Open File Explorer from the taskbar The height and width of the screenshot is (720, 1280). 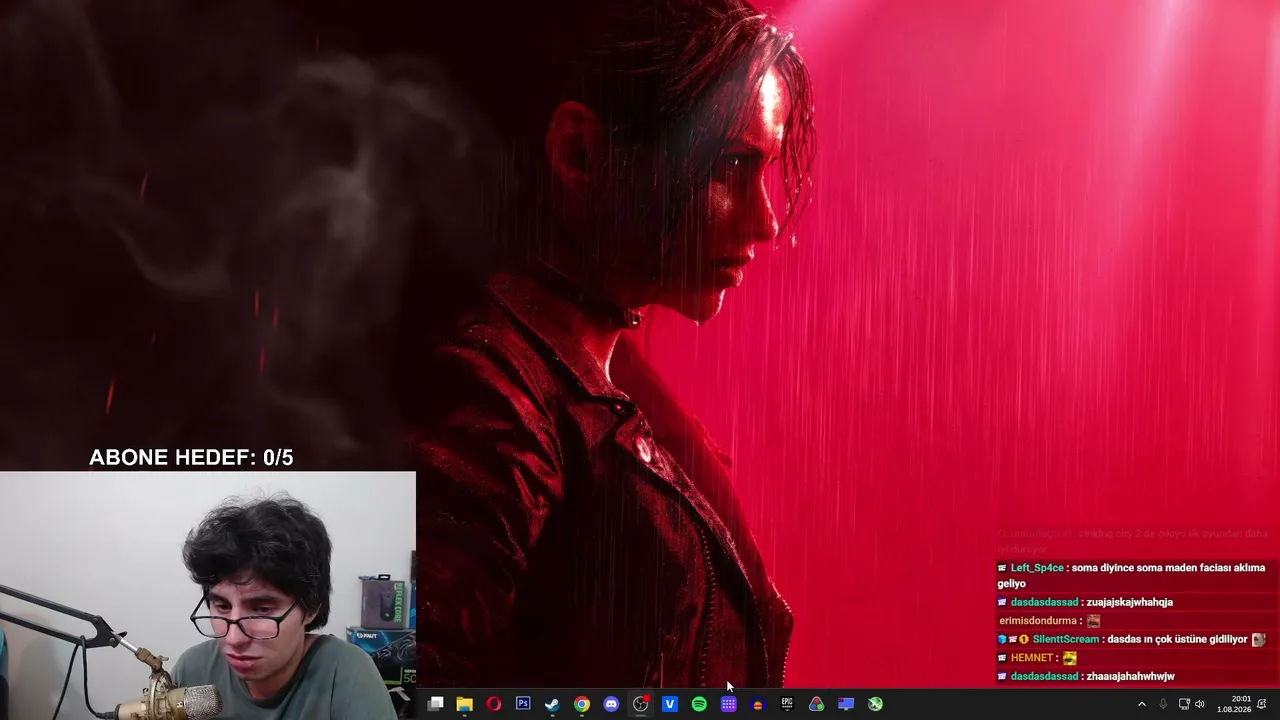464,704
